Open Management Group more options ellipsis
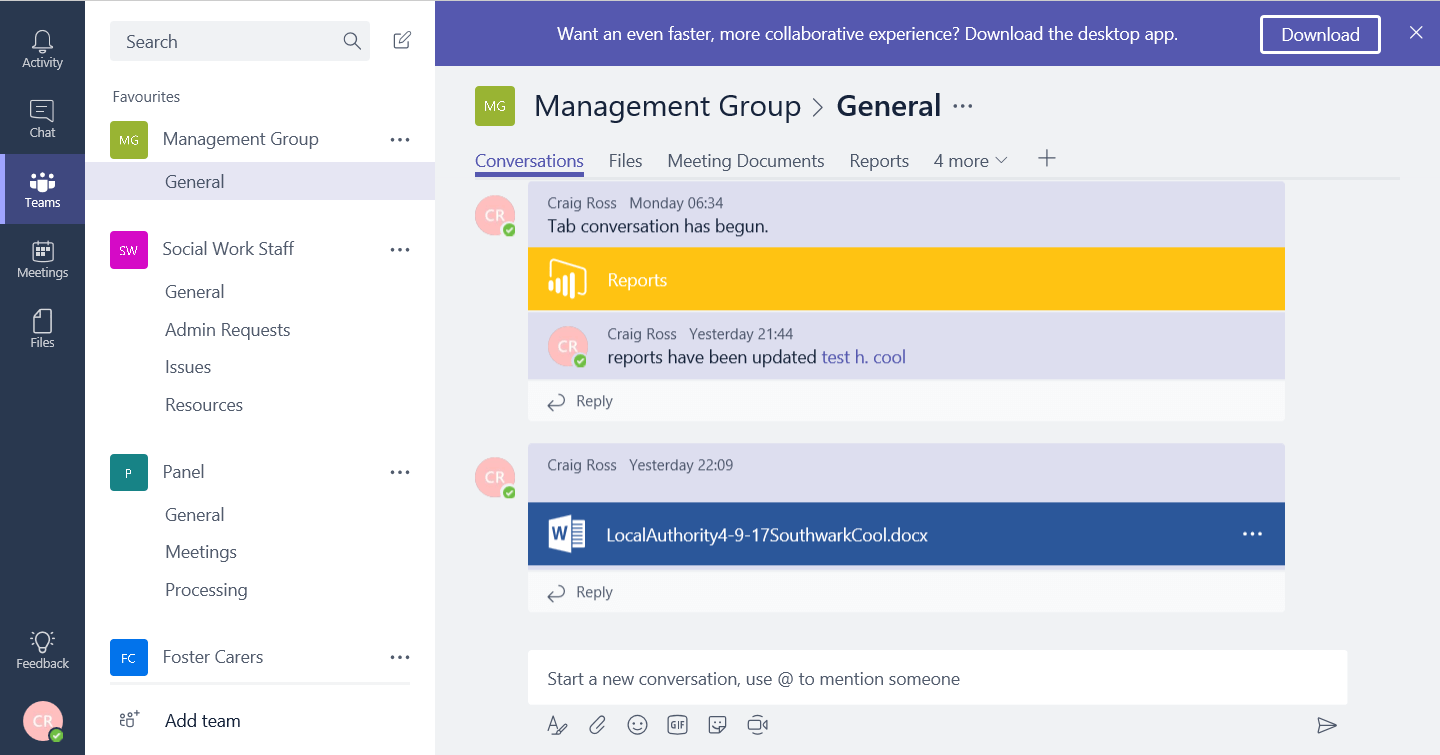The width and height of the screenshot is (1440, 755). point(400,140)
